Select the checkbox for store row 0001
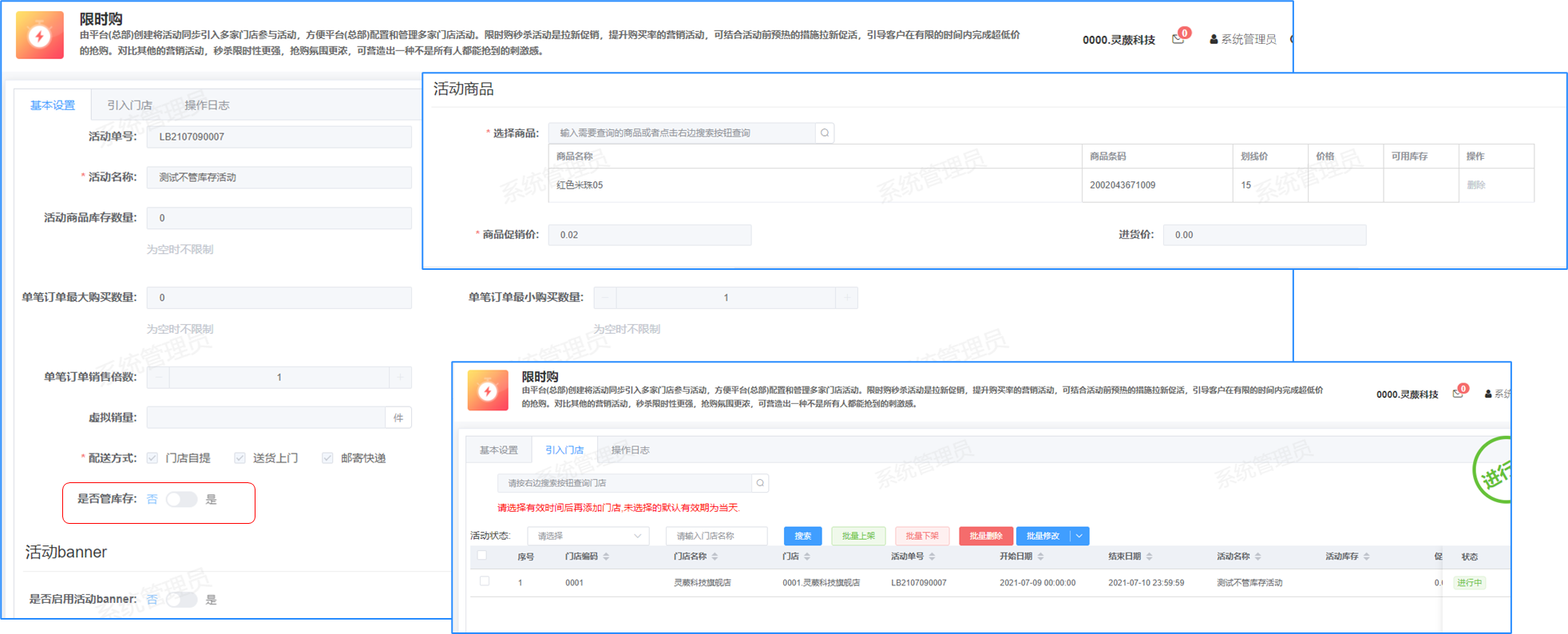 tap(485, 581)
